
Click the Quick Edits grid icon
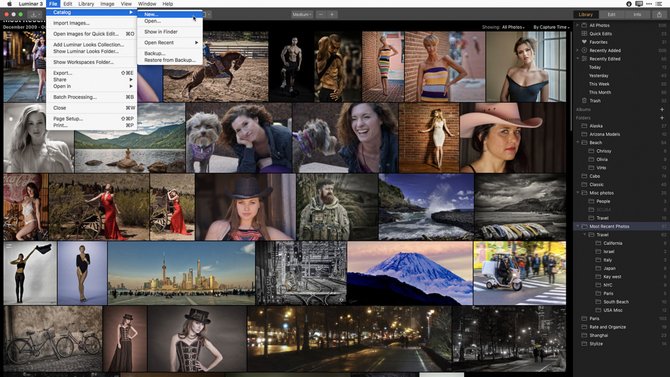click(x=584, y=33)
